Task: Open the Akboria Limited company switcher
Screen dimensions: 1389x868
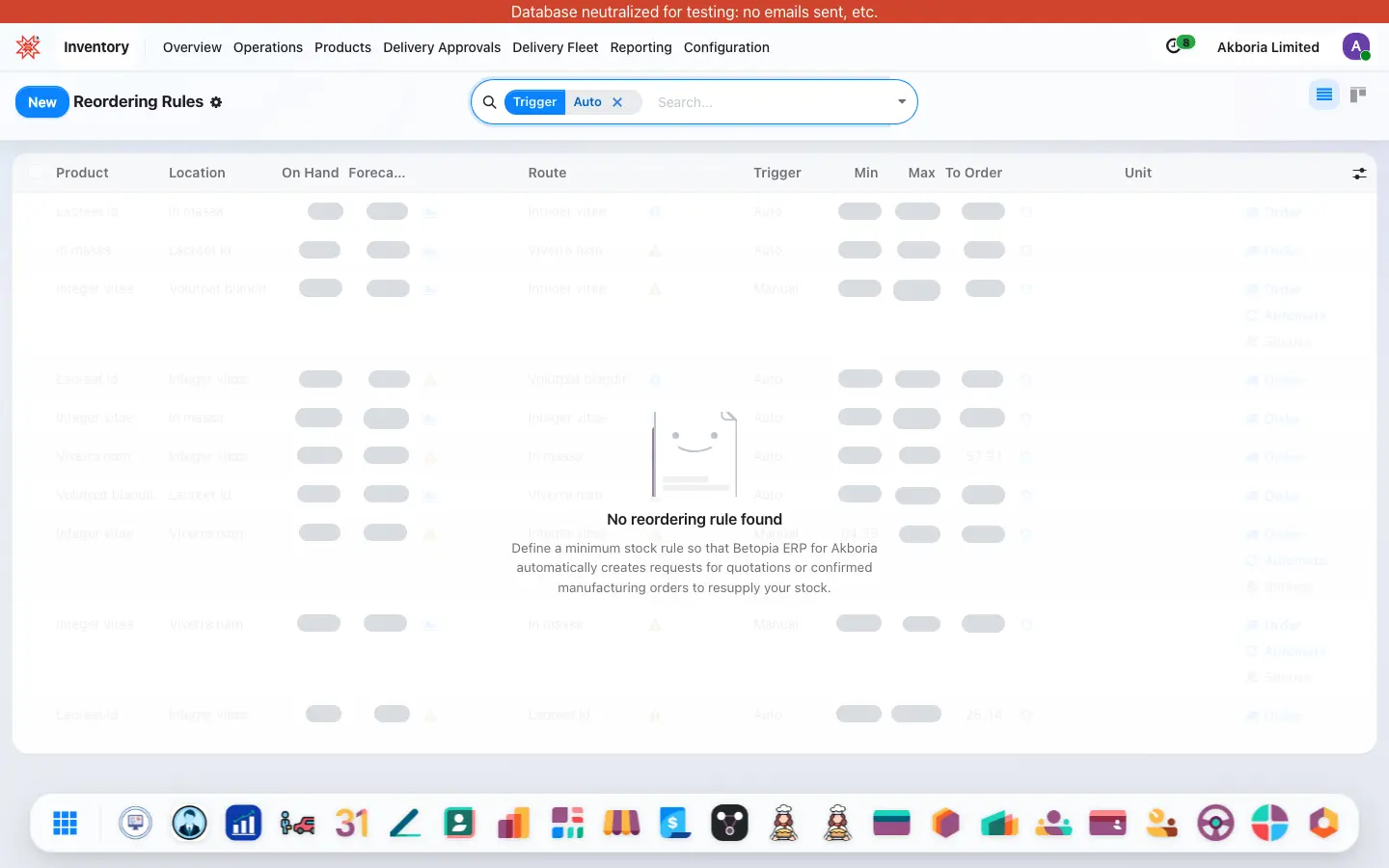Action: click(1267, 47)
